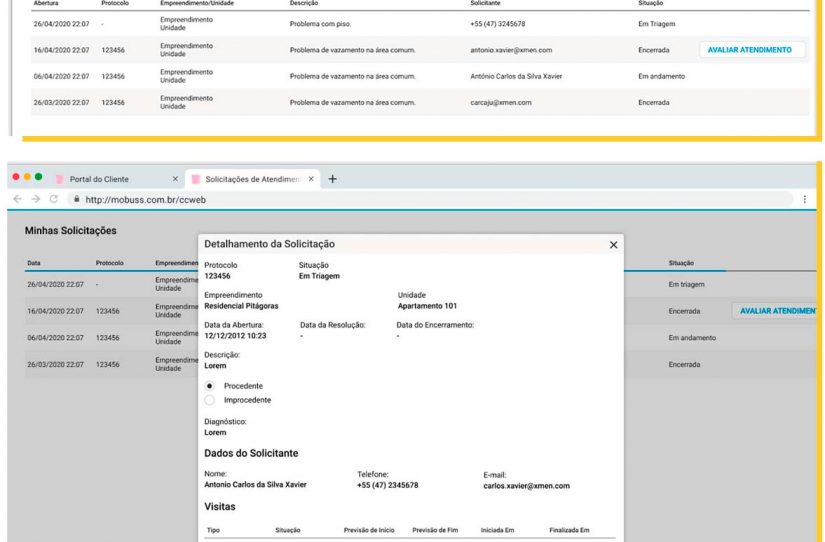Click the green window maximize dot
The image size is (825, 542).
[x=38, y=177]
